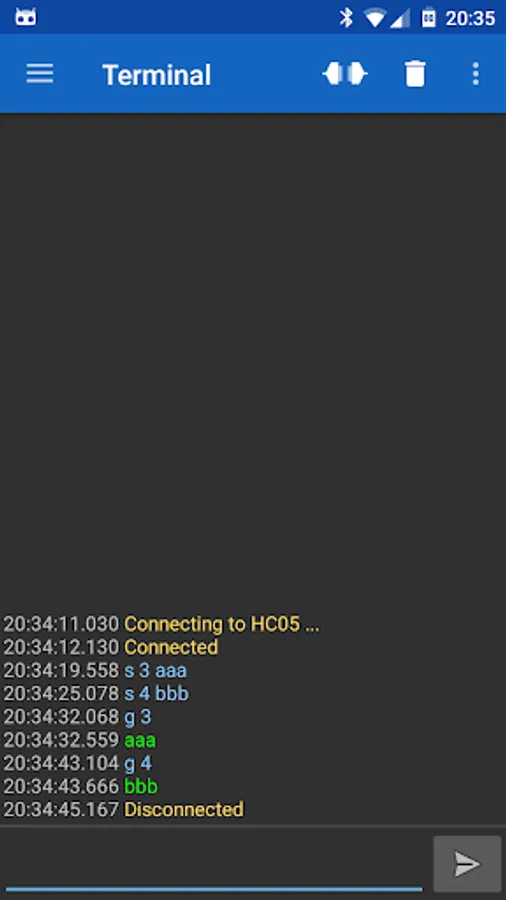Tap the cellular signal status icon
The height and width of the screenshot is (900, 506).
[x=400, y=18]
